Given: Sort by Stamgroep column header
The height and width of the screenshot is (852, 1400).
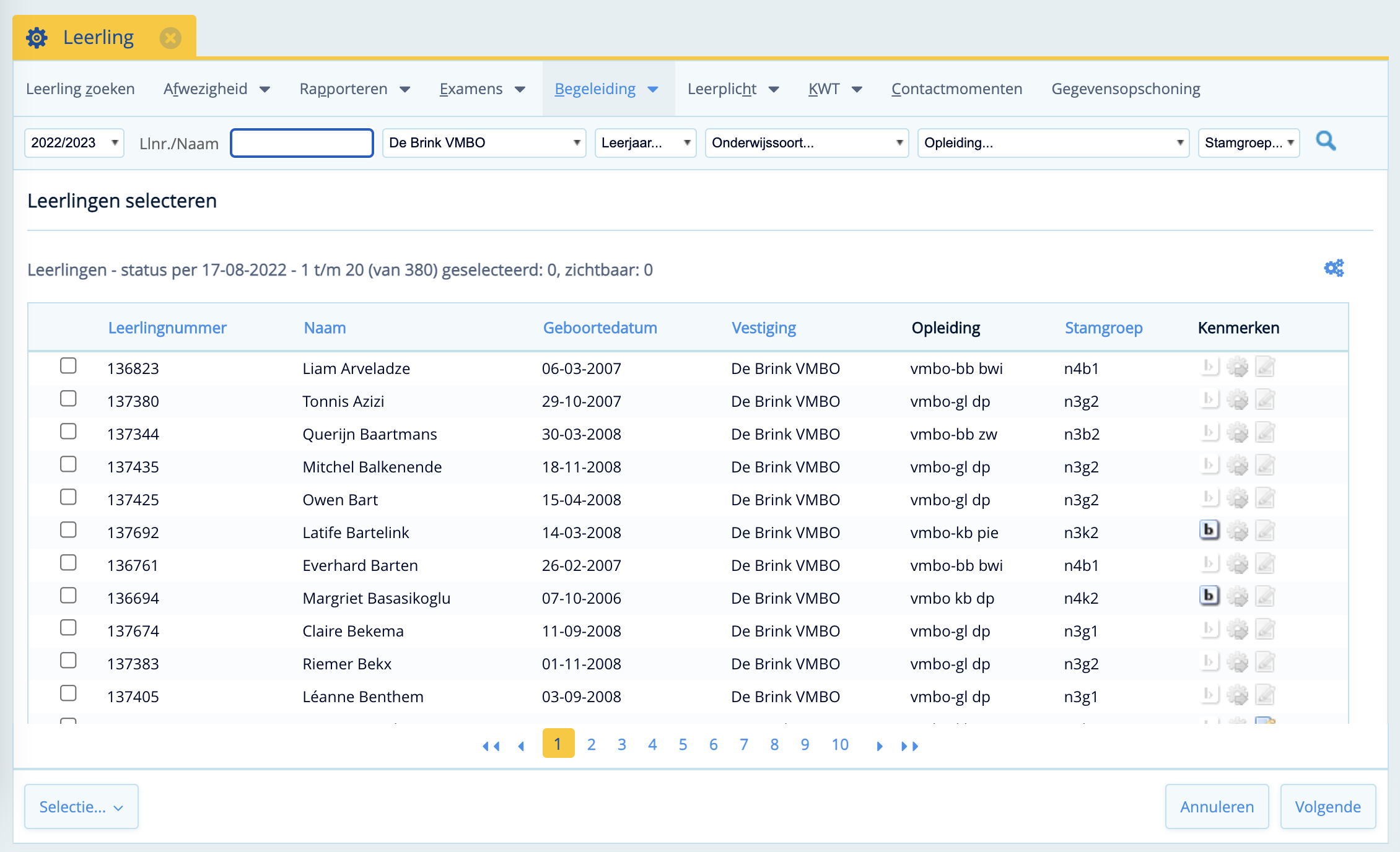Looking at the screenshot, I should coord(1103,328).
